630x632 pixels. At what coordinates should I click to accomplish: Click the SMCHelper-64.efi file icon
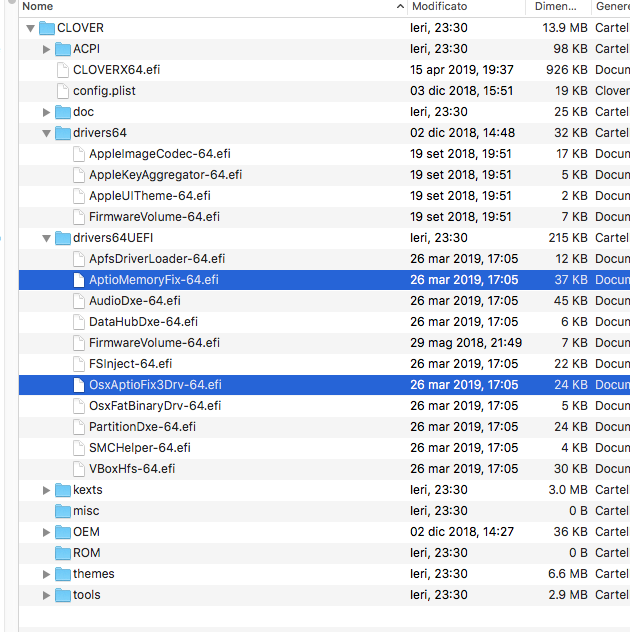coord(79,448)
